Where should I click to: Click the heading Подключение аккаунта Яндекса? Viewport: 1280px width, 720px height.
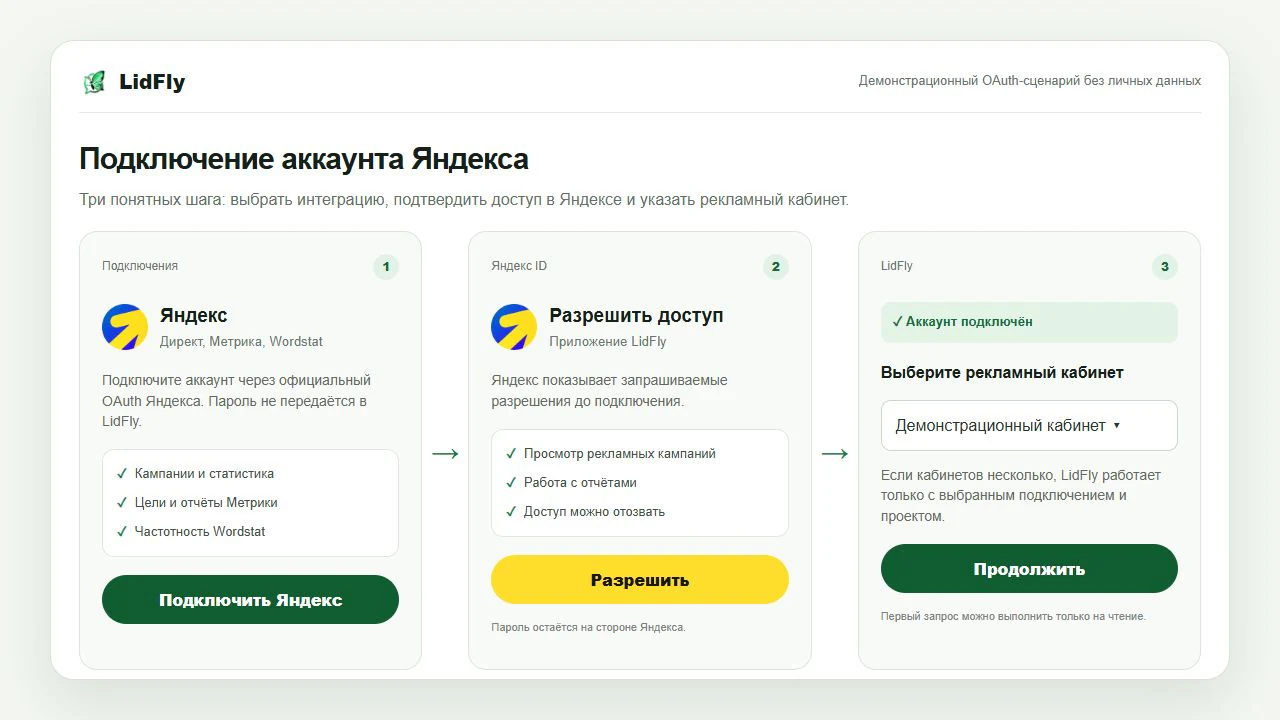click(x=304, y=159)
